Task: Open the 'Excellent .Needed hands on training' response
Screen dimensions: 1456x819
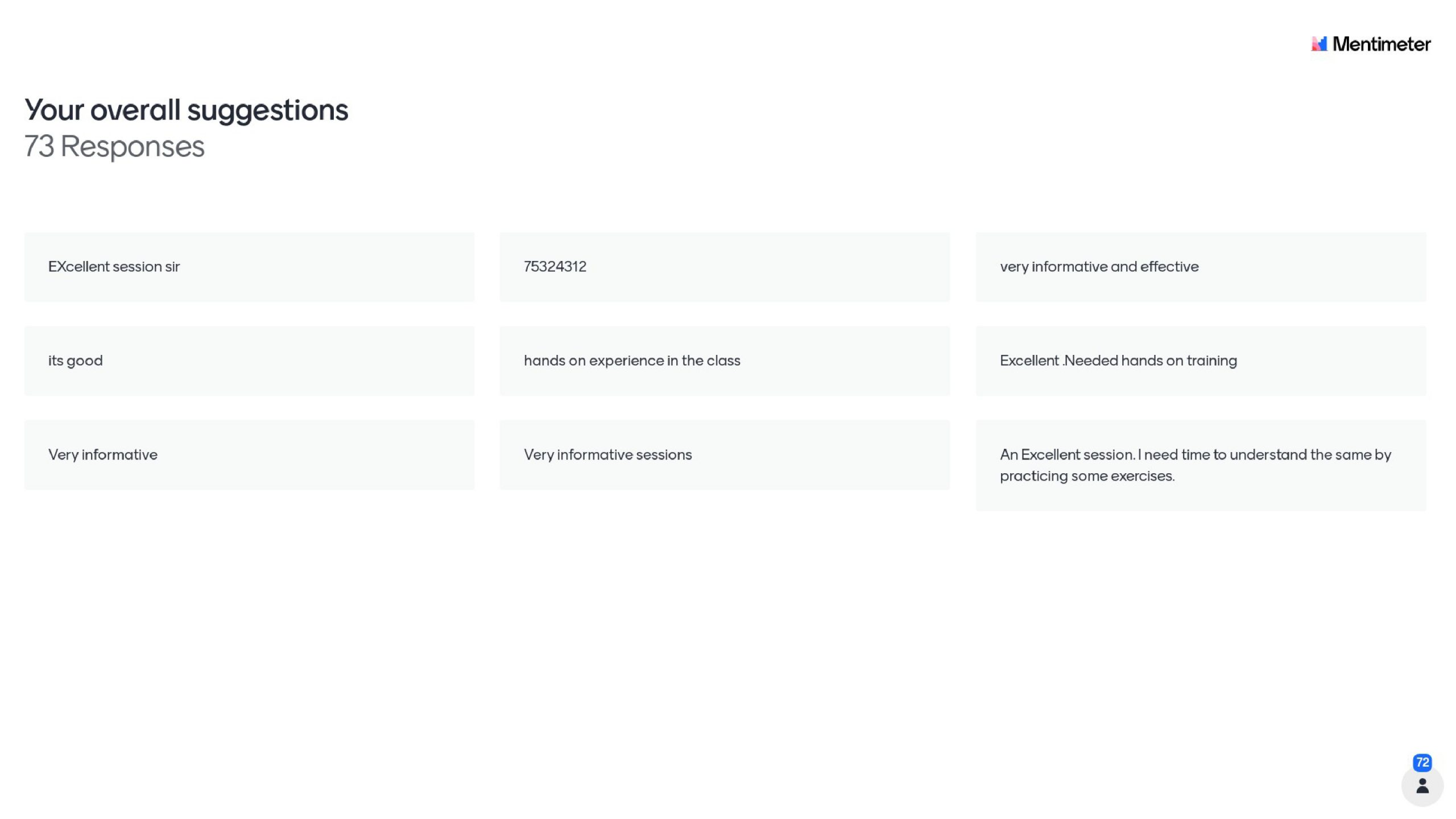Action: [x=1201, y=361]
